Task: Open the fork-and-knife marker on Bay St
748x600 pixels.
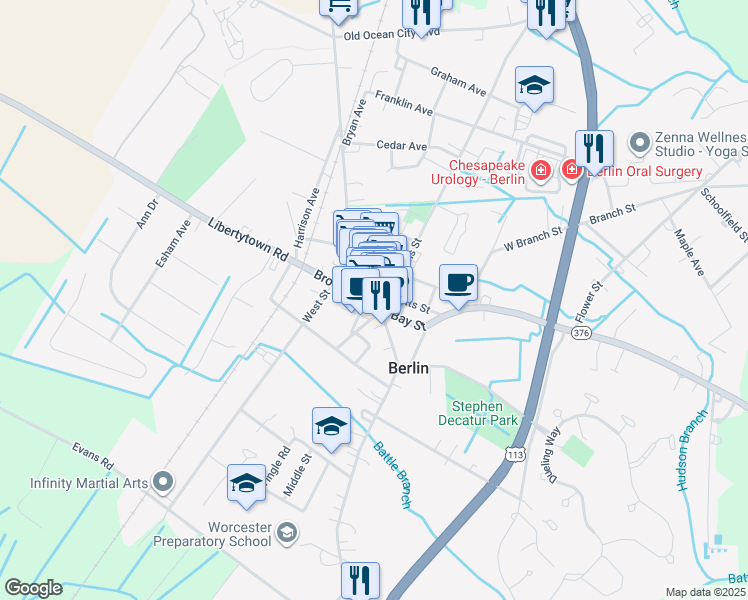Action: (381, 298)
